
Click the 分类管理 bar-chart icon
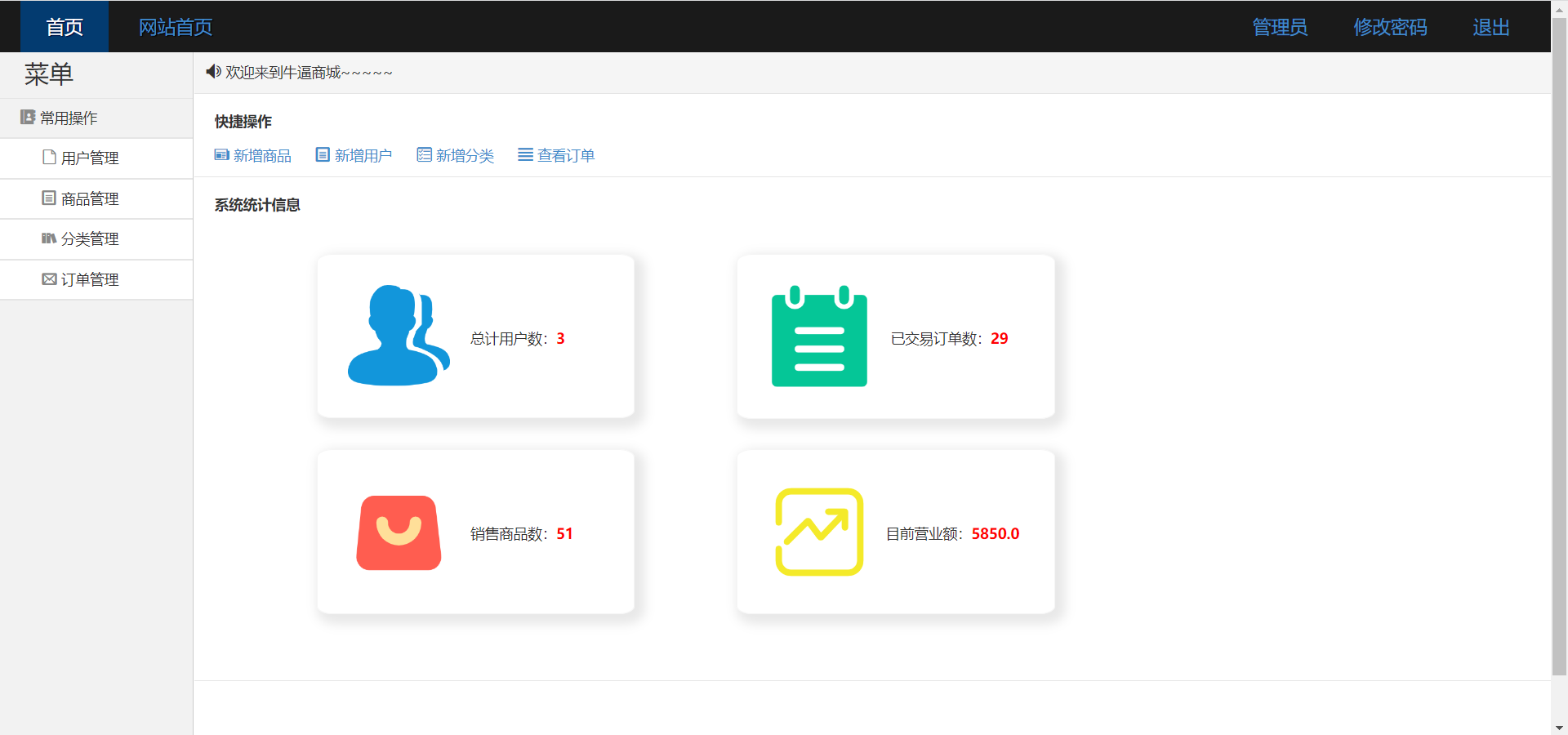48,238
